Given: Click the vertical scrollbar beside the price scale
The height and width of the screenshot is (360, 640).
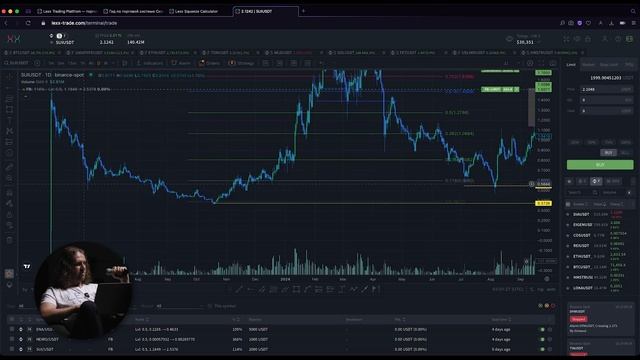Looking at the screenshot, I should click(x=531, y=108).
